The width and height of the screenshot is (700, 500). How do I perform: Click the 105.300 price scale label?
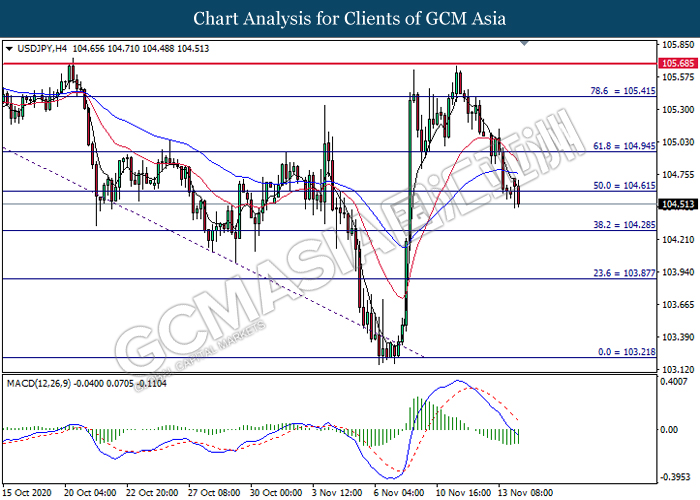678,109
